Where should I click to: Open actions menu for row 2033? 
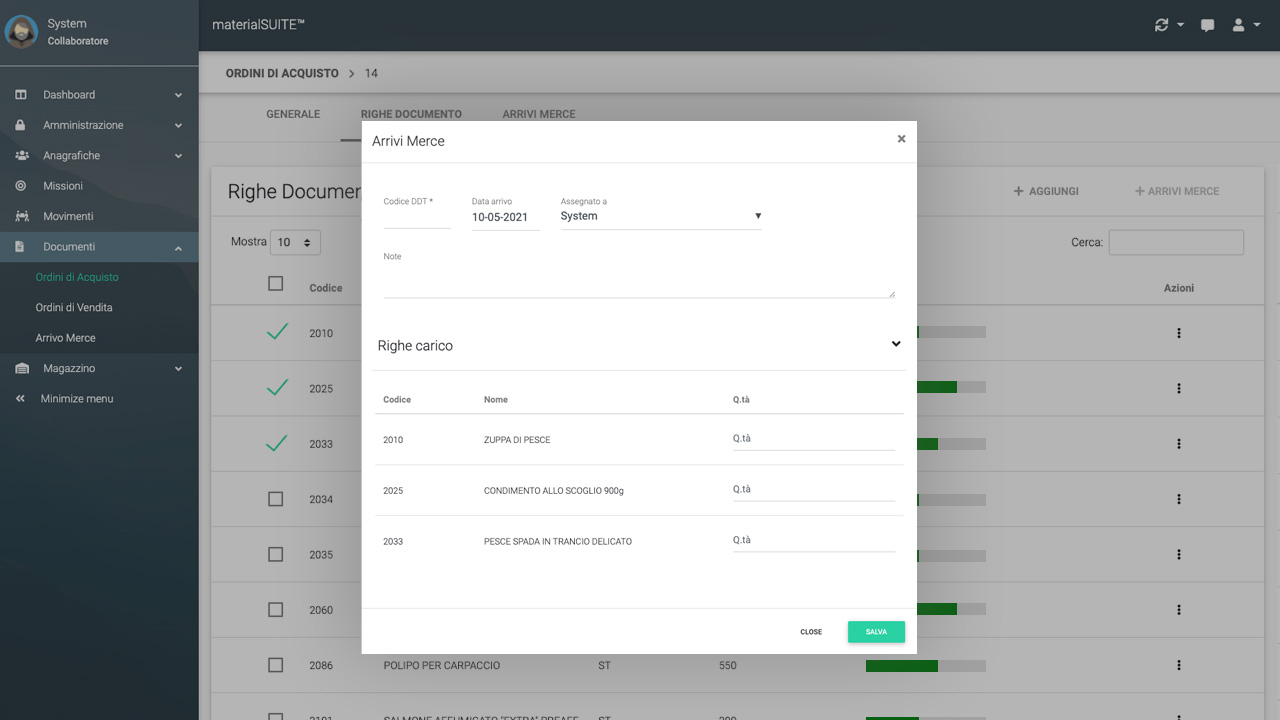point(1179,444)
